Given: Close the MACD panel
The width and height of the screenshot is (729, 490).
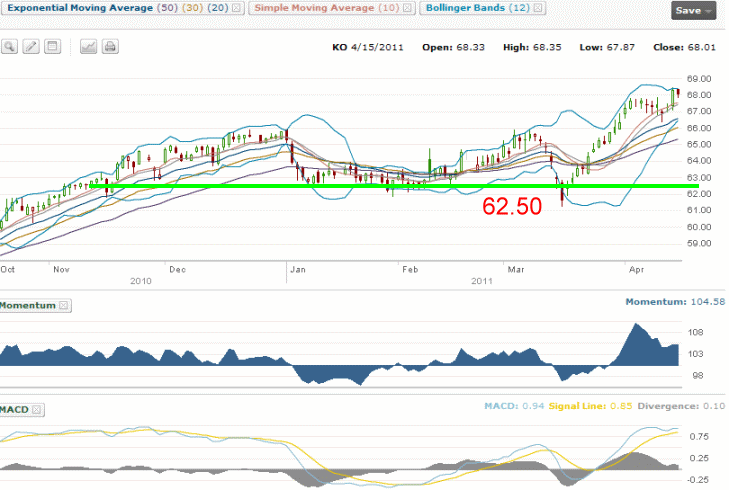Looking at the screenshot, I should point(37,410).
